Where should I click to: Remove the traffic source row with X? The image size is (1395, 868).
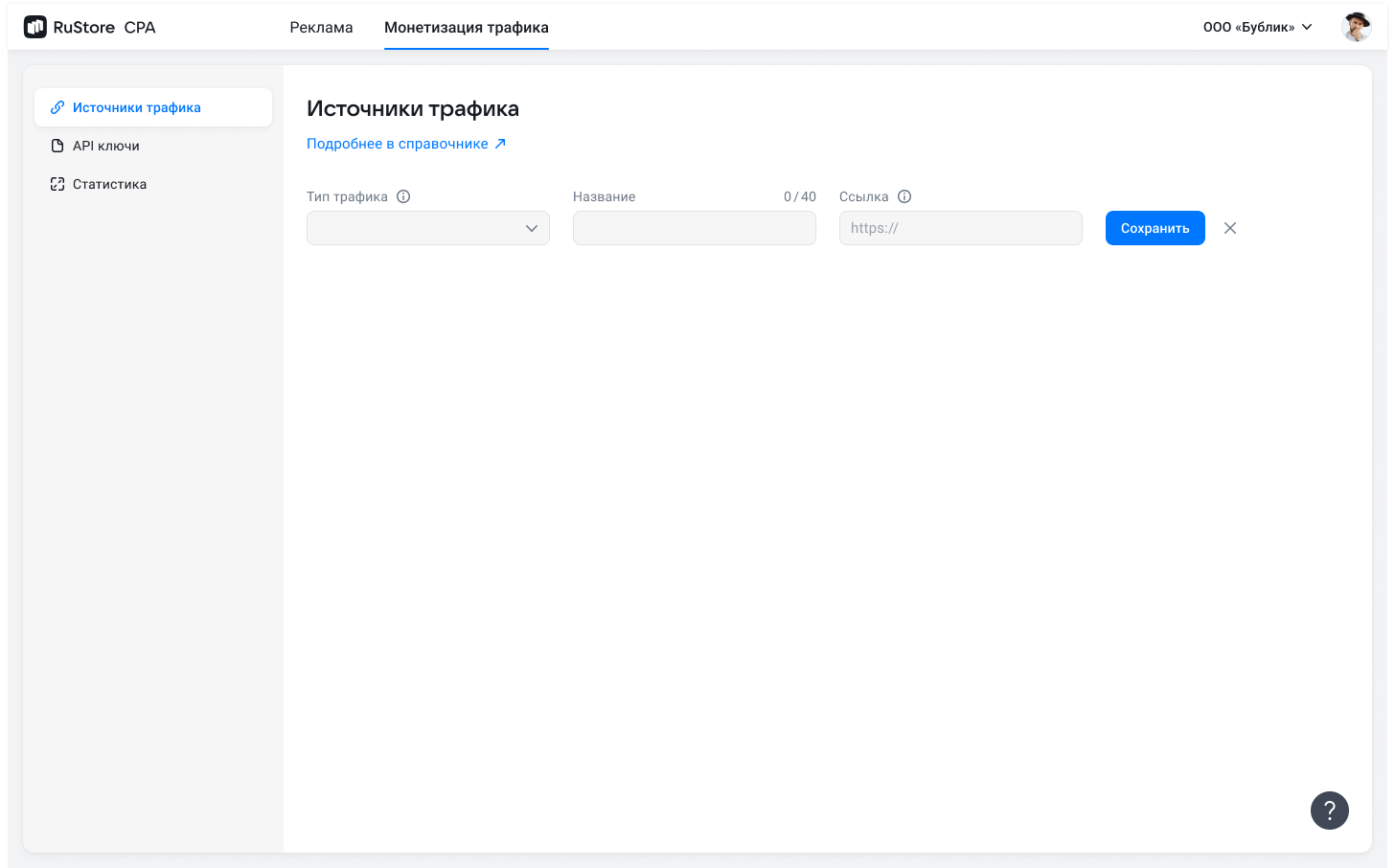[x=1230, y=228]
